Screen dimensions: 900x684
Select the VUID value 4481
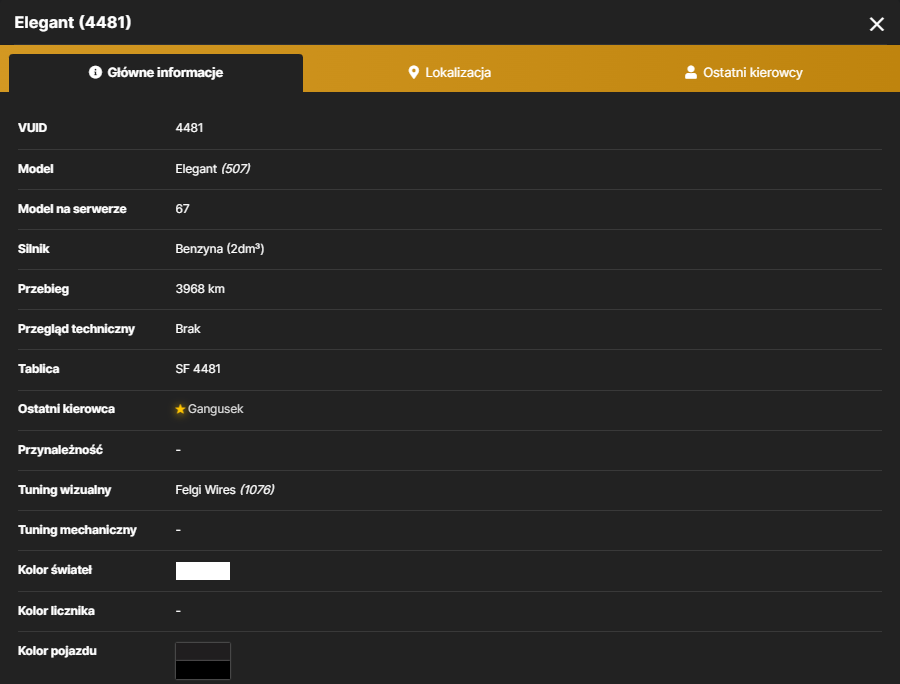[x=189, y=128]
